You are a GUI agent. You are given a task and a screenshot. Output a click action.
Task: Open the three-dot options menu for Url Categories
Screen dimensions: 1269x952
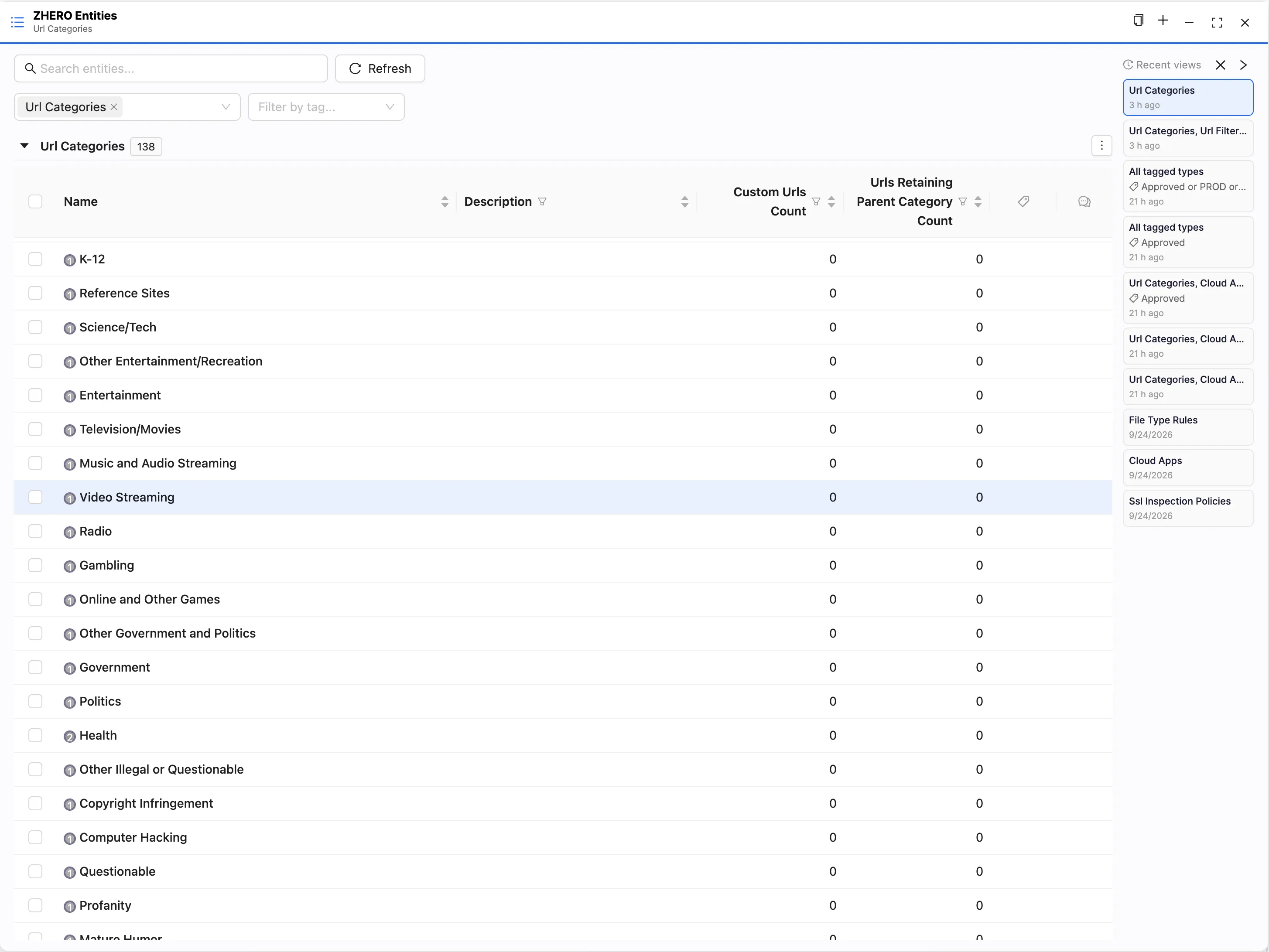pyautogui.click(x=1101, y=146)
